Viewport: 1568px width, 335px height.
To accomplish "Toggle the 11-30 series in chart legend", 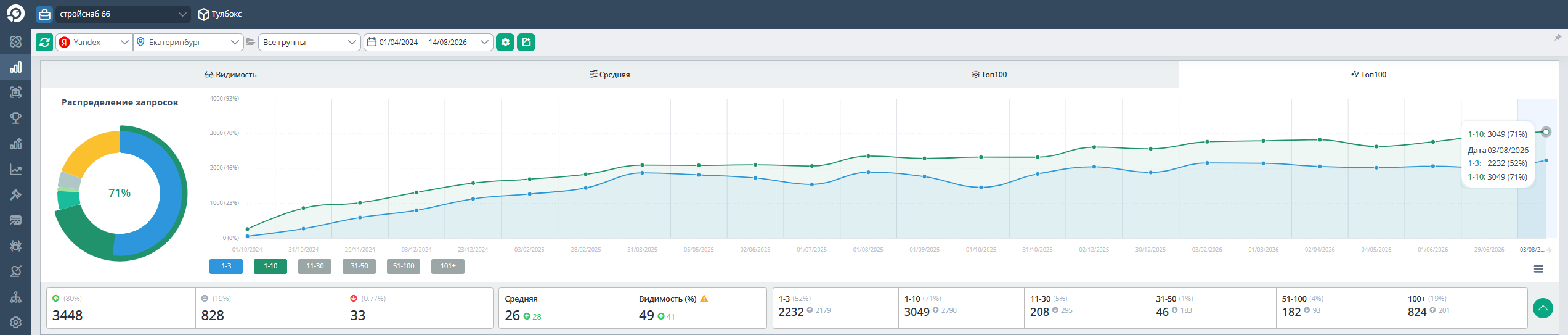I will point(315,267).
